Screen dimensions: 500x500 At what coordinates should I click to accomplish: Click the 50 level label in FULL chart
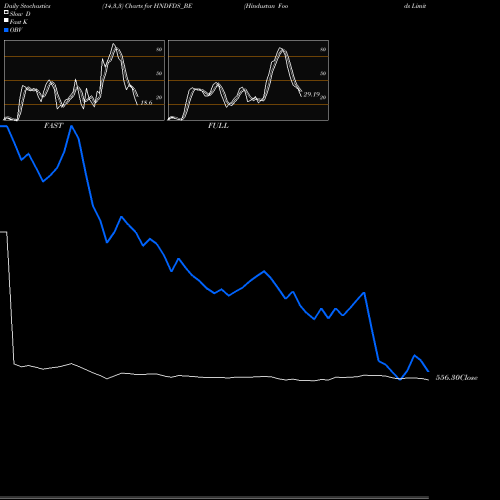point(323,73)
